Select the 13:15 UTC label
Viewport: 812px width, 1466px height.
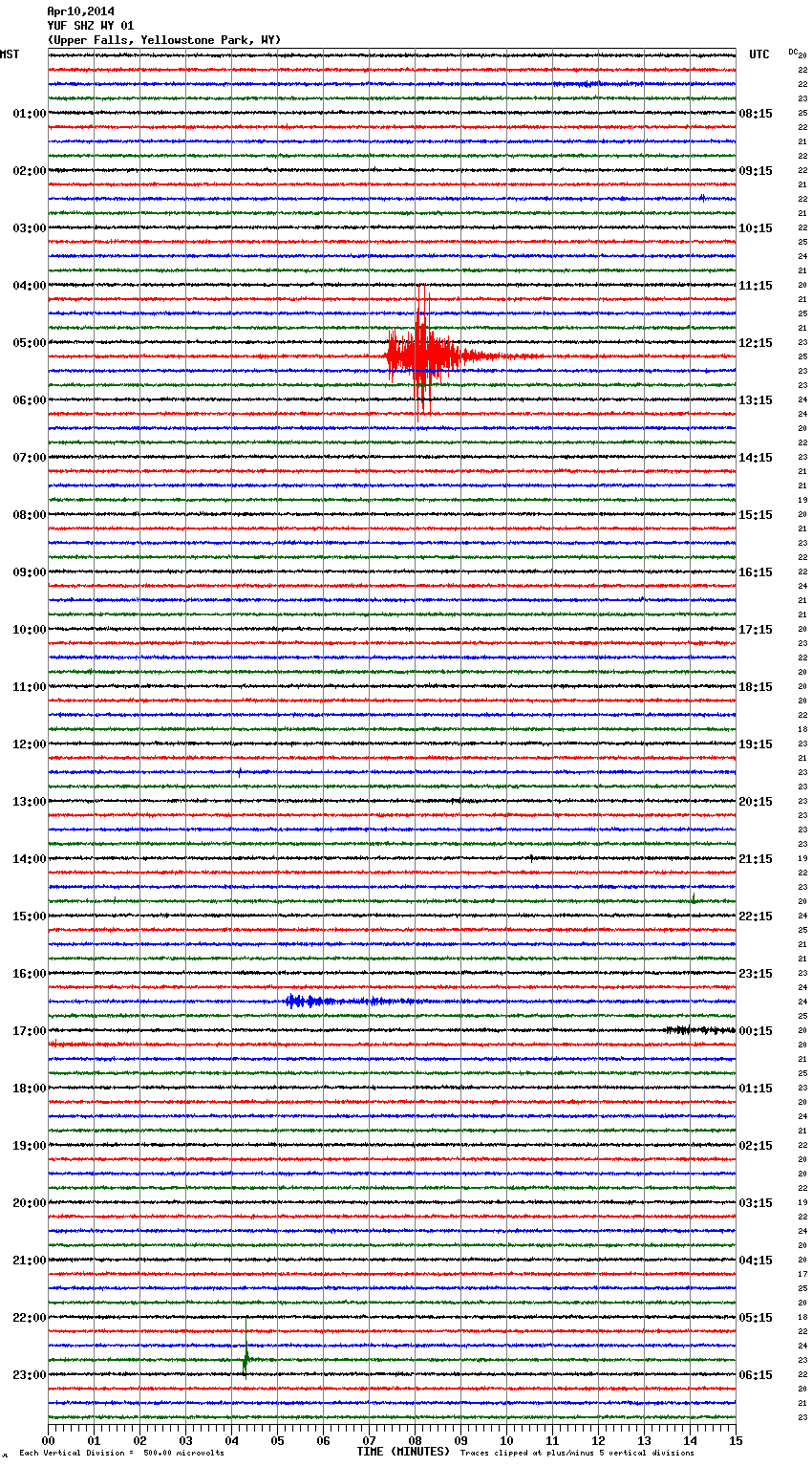[756, 400]
